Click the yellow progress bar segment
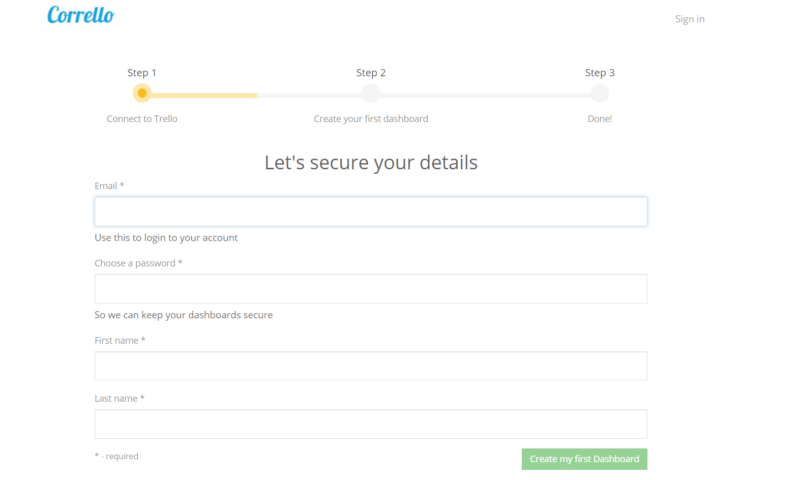The width and height of the screenshot is (800, 480). click(205, 95)
